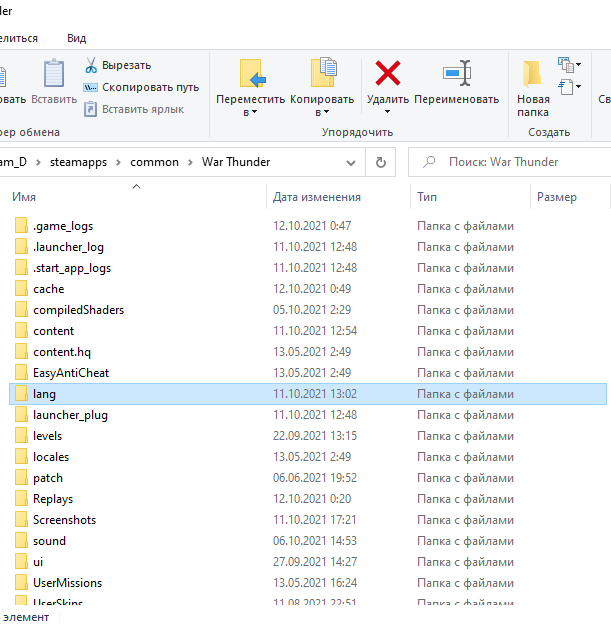Click War Thunder breadcrumb segment
611x626 pixels.
coord(236,162)
